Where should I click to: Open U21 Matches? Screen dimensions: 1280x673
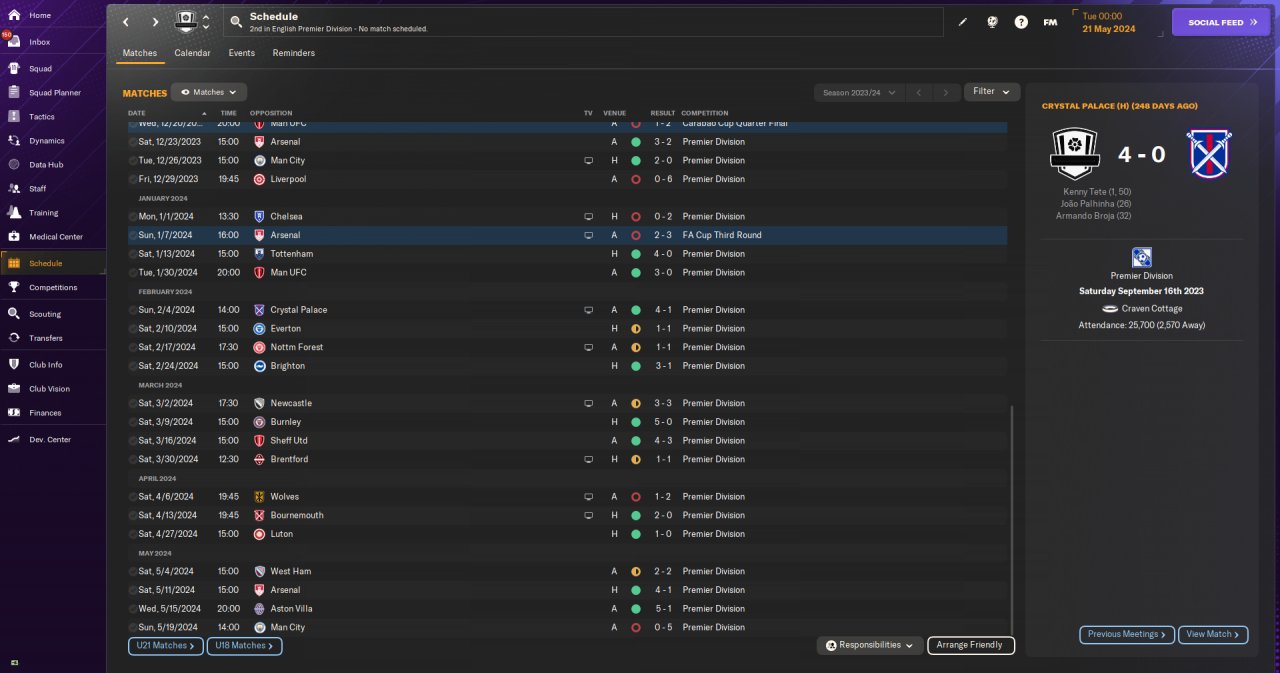pos(166,646)
